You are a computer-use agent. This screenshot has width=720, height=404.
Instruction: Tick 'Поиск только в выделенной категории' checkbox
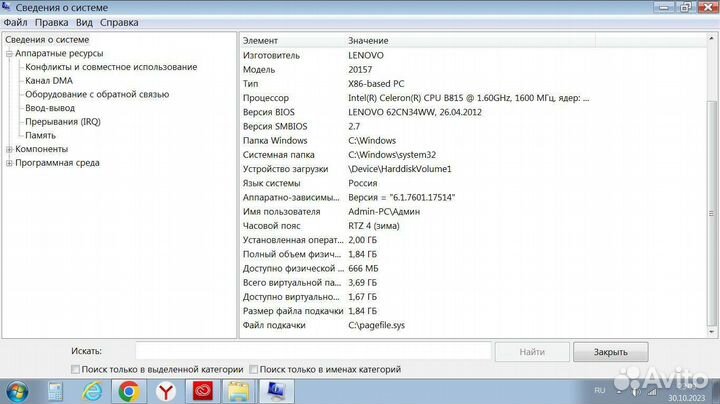tap(75, 369)
